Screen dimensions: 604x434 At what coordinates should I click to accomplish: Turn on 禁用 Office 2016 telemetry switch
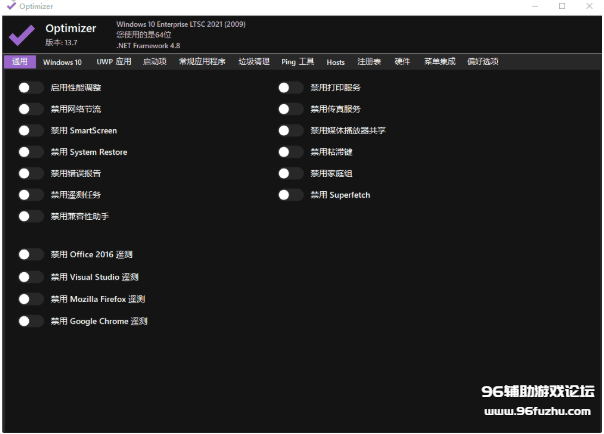(31, 255)
